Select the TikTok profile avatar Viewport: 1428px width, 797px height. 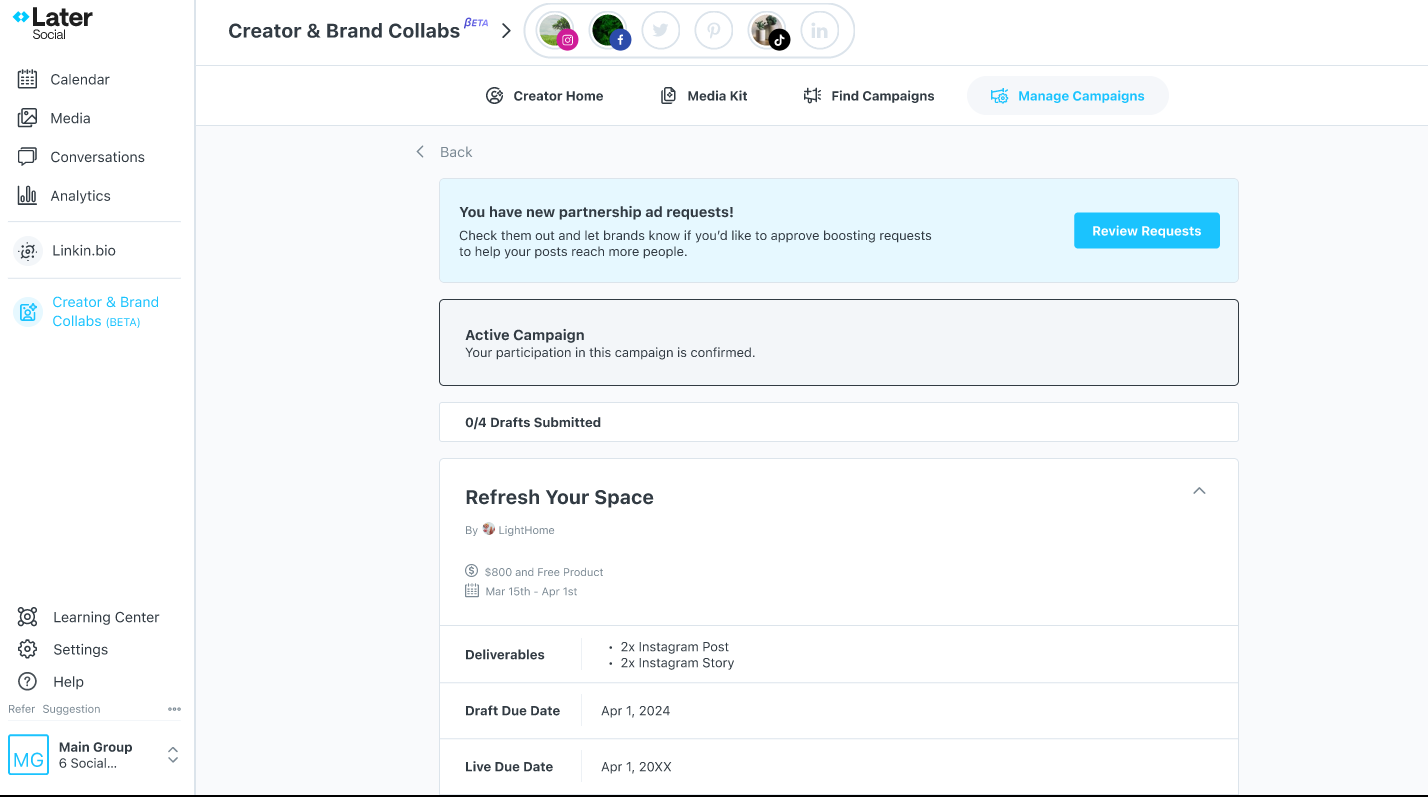click(767, 31)
